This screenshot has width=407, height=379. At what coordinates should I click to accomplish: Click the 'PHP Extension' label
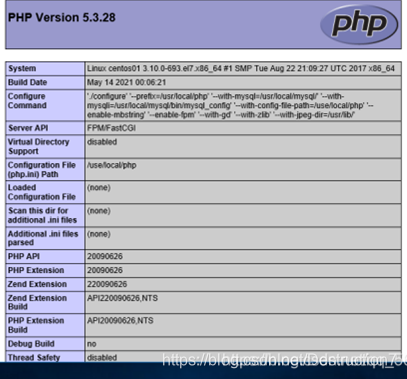click(x=36, y=270)
